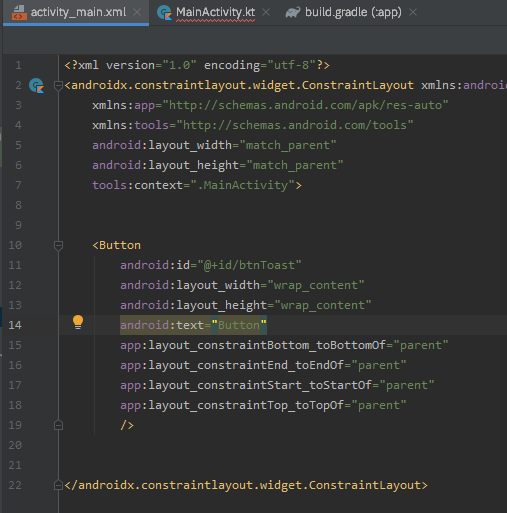Click the opening ConstraintLayout tag name on line 2
Image resolution: width=507 pixels, height=513 pixels.
tap(242, 85)
